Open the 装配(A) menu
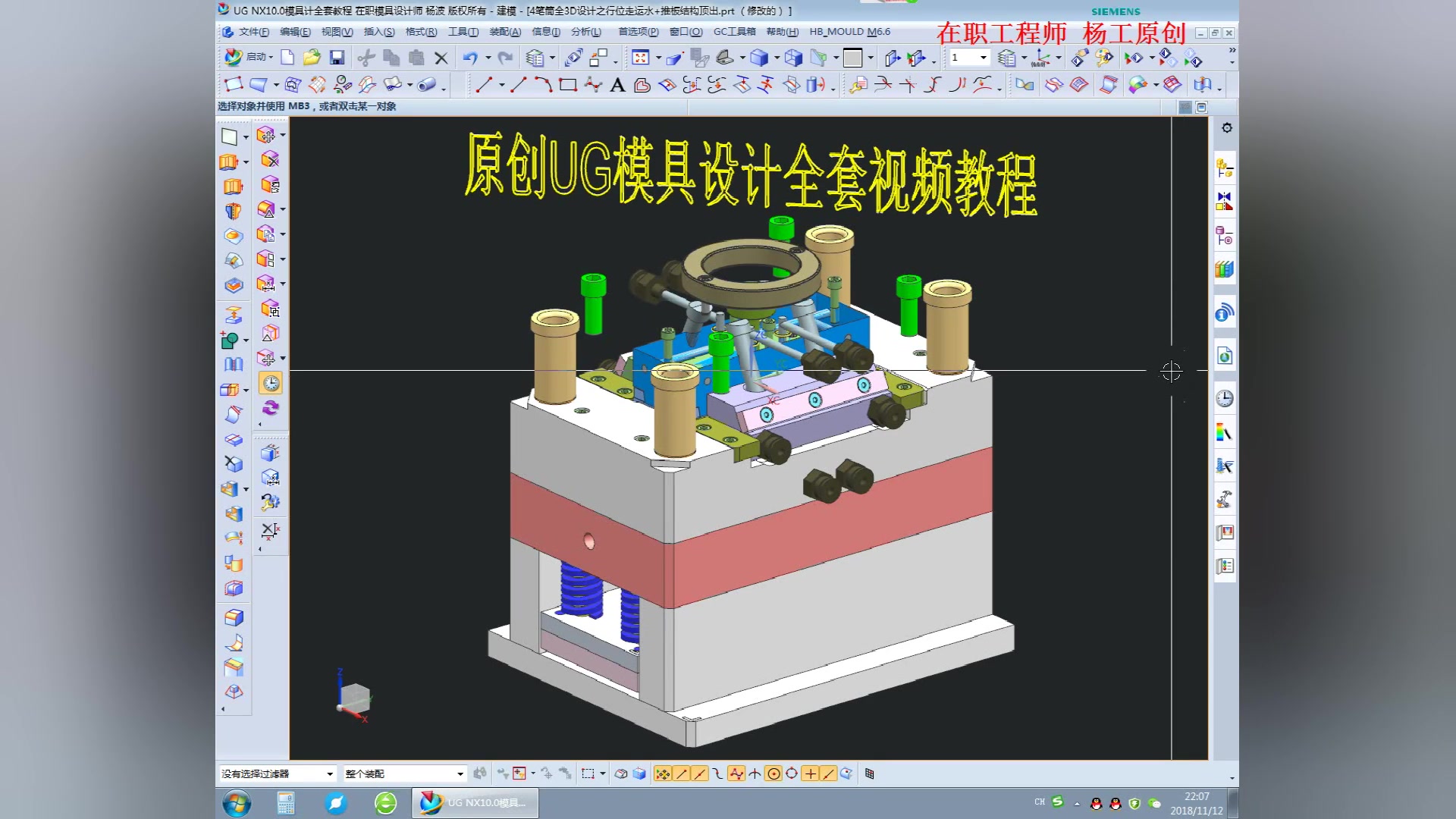The height and width of the screenshot is (819, 1456). pyautogui.click(x=505, y=32)
